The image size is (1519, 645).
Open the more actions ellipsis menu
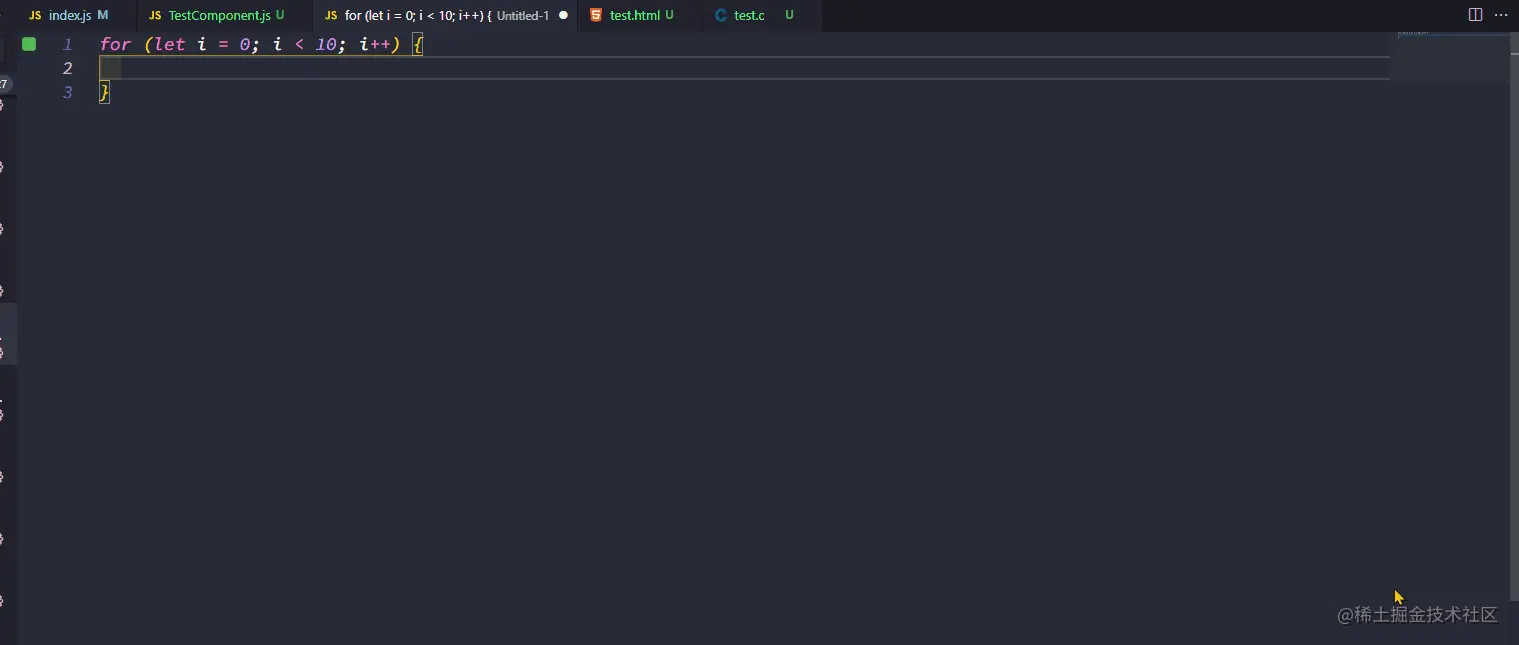click(1501, 14)
